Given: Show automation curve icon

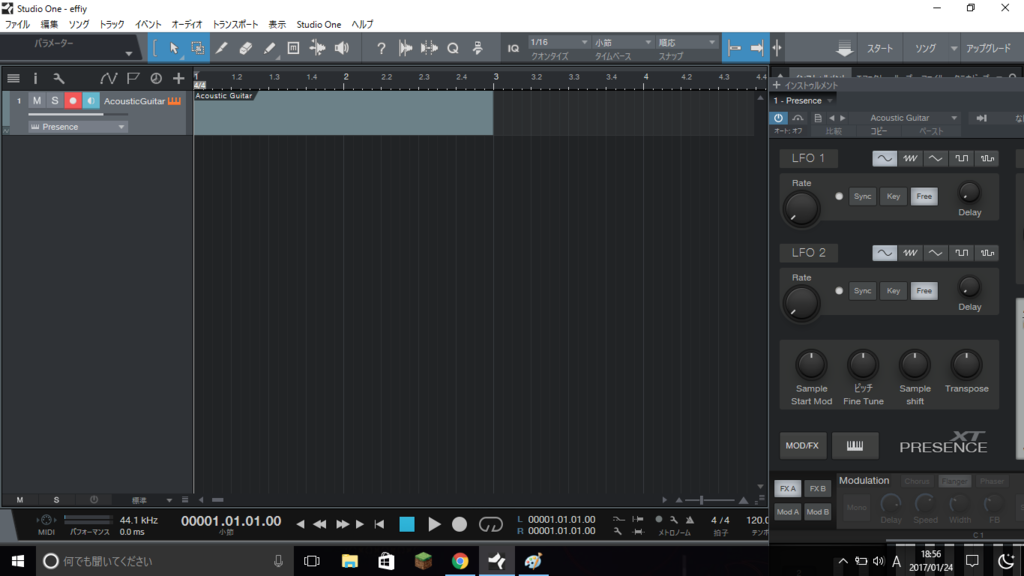Looking at the screenshot, I should tap(108, 78).
